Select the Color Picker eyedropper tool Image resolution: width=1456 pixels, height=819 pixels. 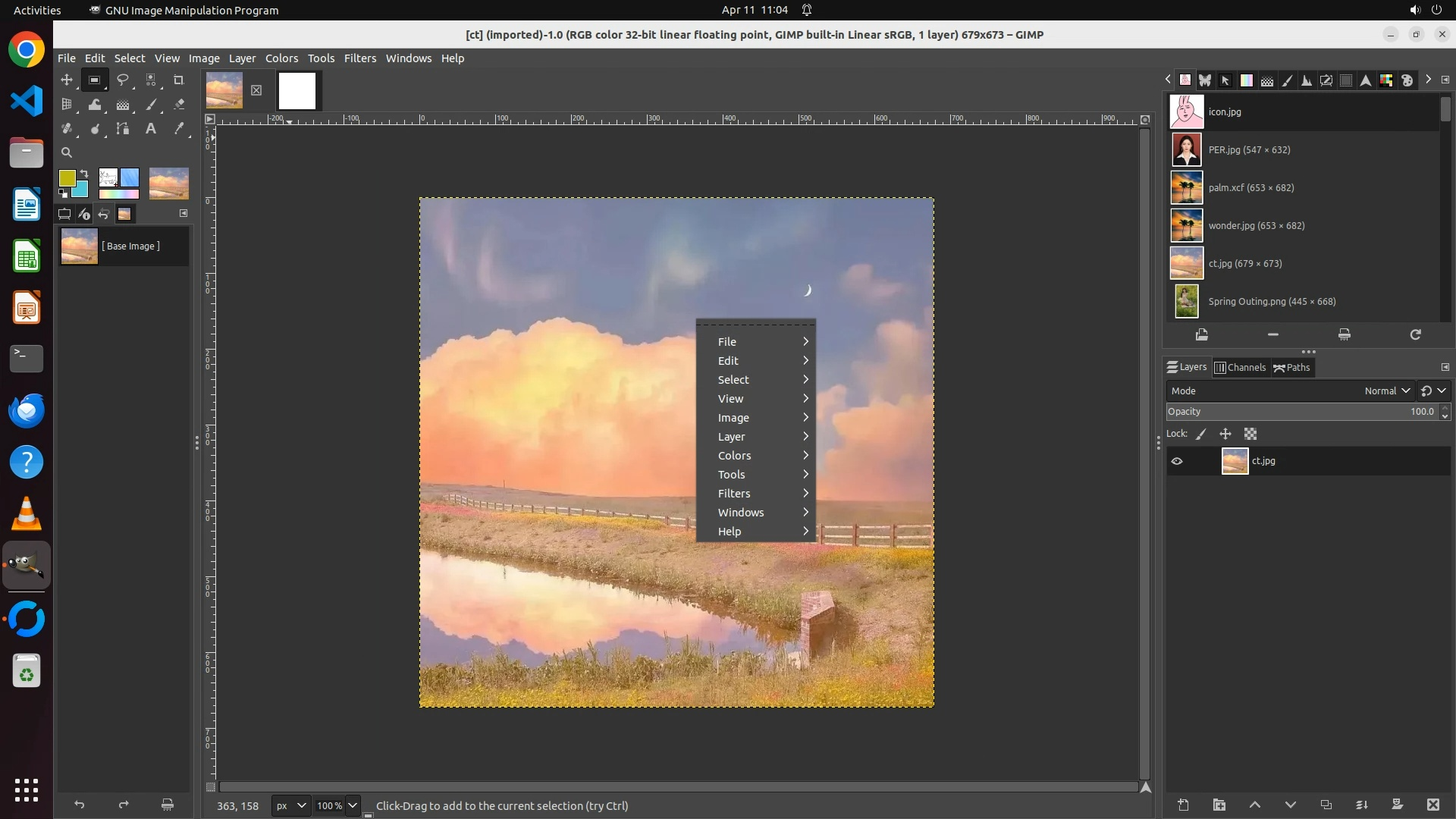[179, 129]
